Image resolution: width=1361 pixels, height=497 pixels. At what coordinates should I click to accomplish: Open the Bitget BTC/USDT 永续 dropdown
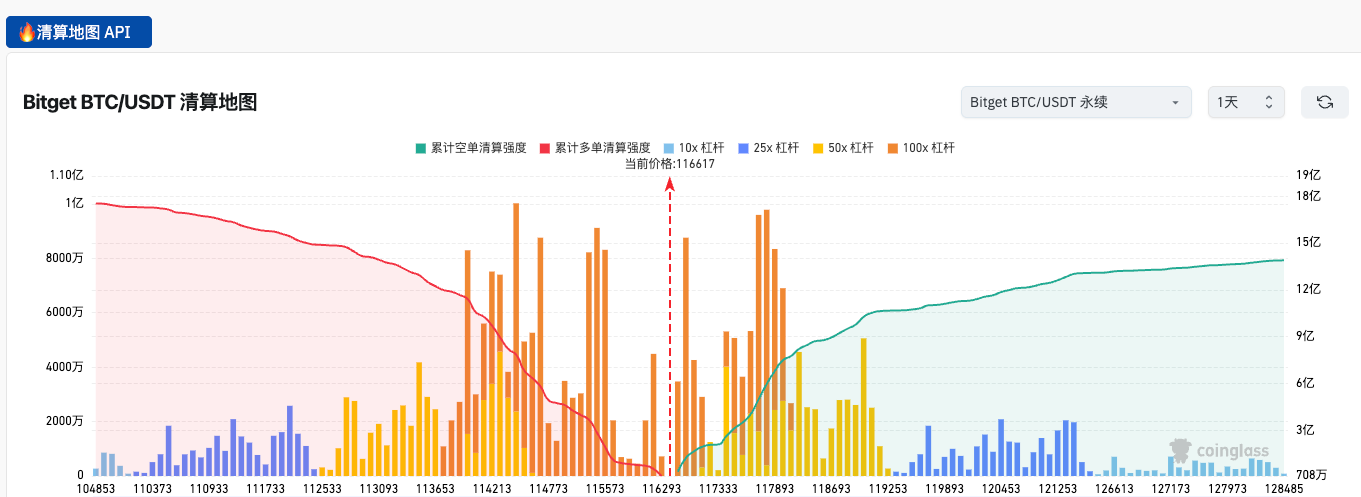coord(1076,102)
